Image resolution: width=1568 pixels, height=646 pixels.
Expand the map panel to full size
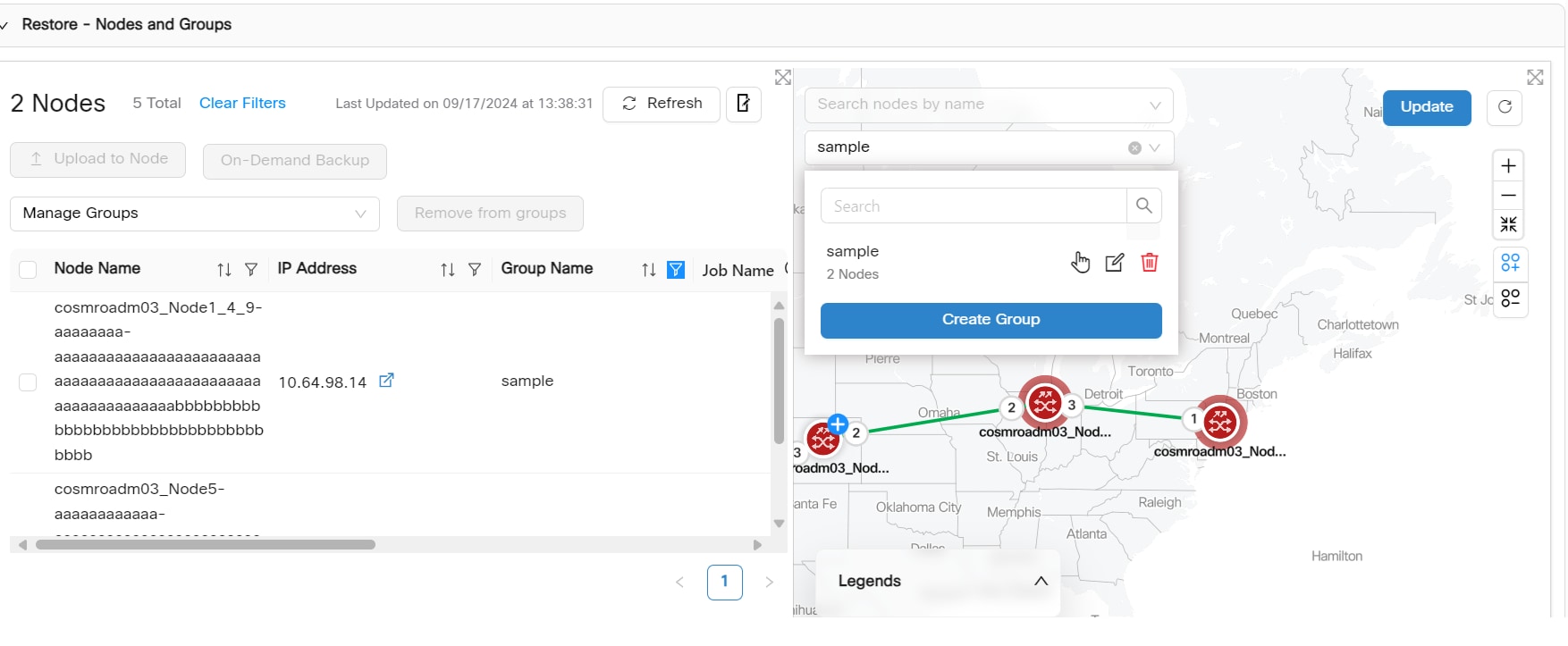[x=1535, y=78]
